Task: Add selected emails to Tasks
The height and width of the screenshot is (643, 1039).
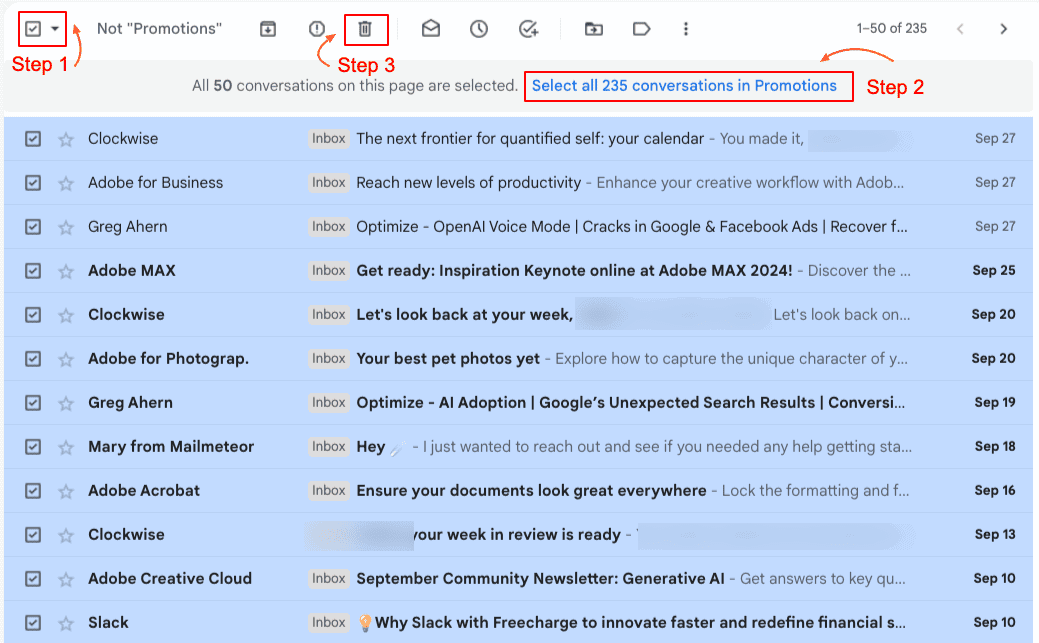Action: (x=528, y=29)
